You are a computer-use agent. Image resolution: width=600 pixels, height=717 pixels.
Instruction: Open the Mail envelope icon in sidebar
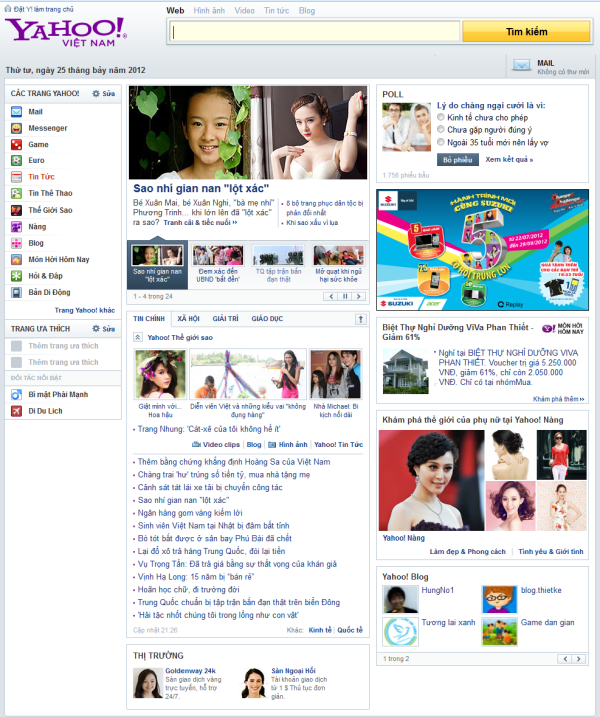pyautogui.click(x=16, y=112)
